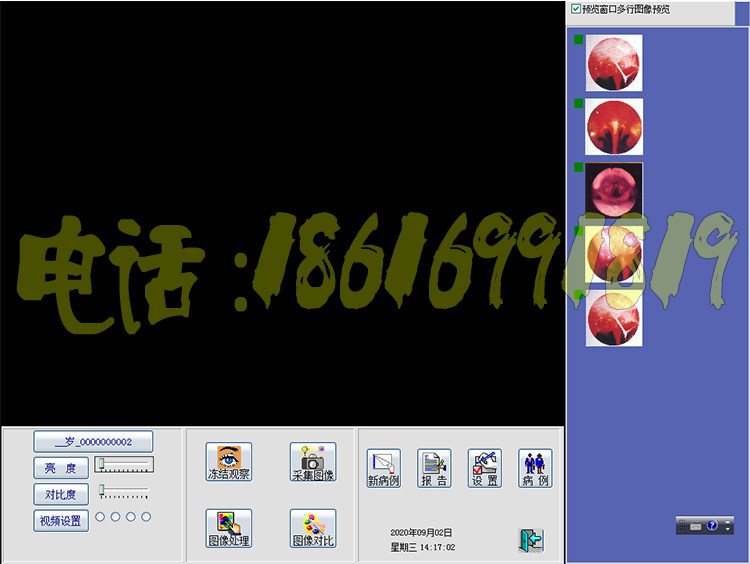Select the second thumbnail with dark red arches
Viewport: 750px width, 564px height.
coord(614,127)
